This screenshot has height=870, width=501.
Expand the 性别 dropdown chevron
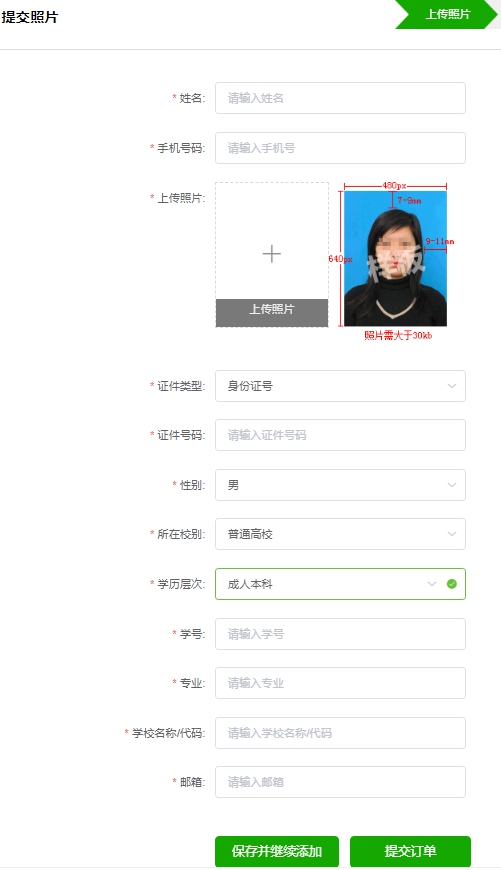coord(452,485)
